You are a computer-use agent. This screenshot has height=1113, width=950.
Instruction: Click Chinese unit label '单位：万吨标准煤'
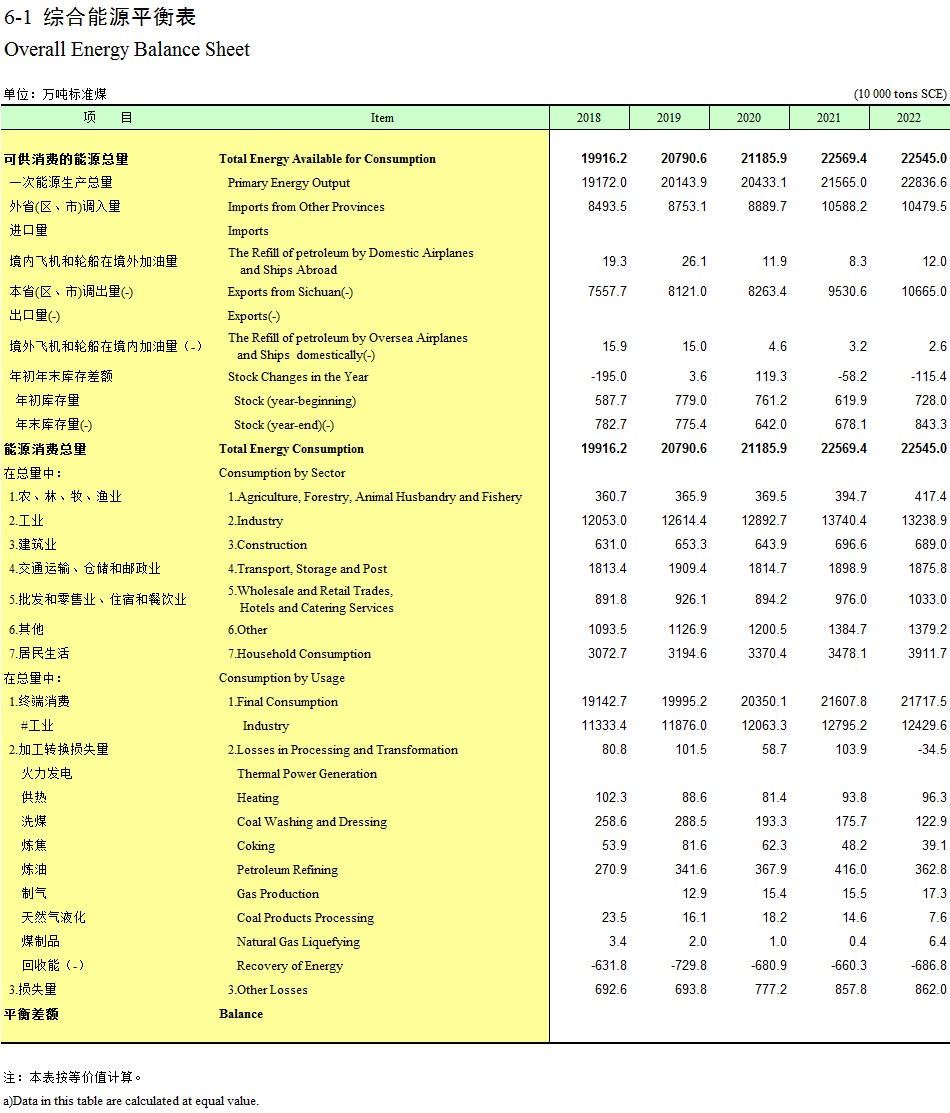coord(55,94)
